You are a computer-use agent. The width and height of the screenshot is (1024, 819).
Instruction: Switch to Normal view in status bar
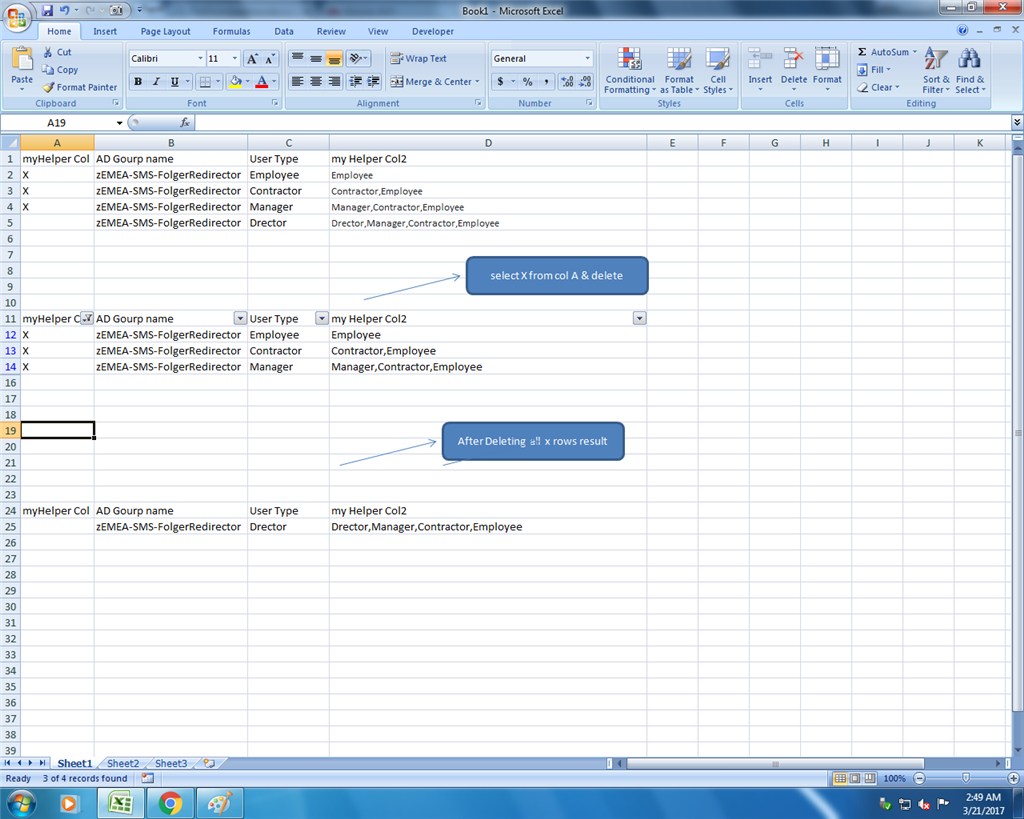[x=840, y=779]
